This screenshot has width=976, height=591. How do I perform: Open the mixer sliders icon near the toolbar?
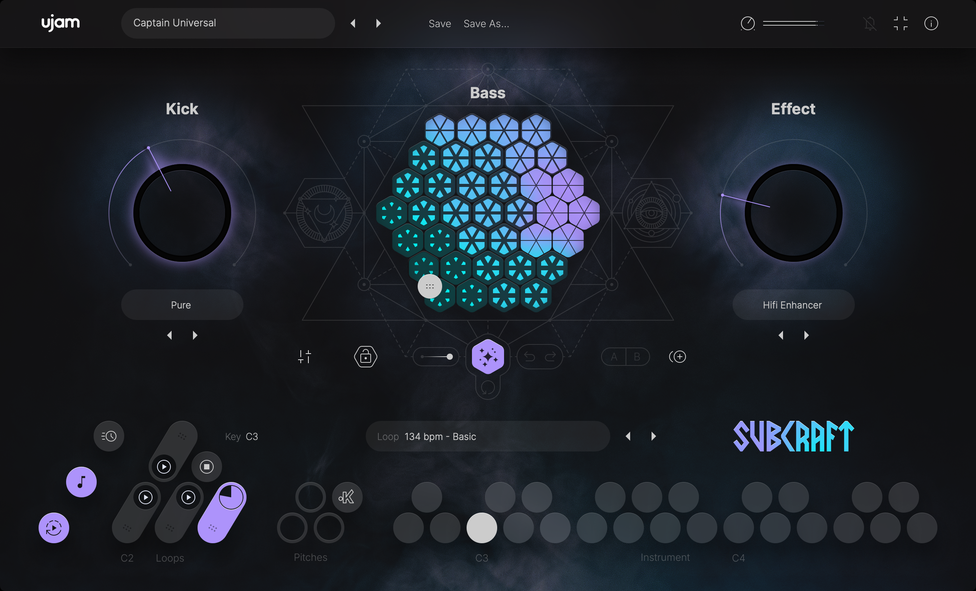[x=305, y=356]
